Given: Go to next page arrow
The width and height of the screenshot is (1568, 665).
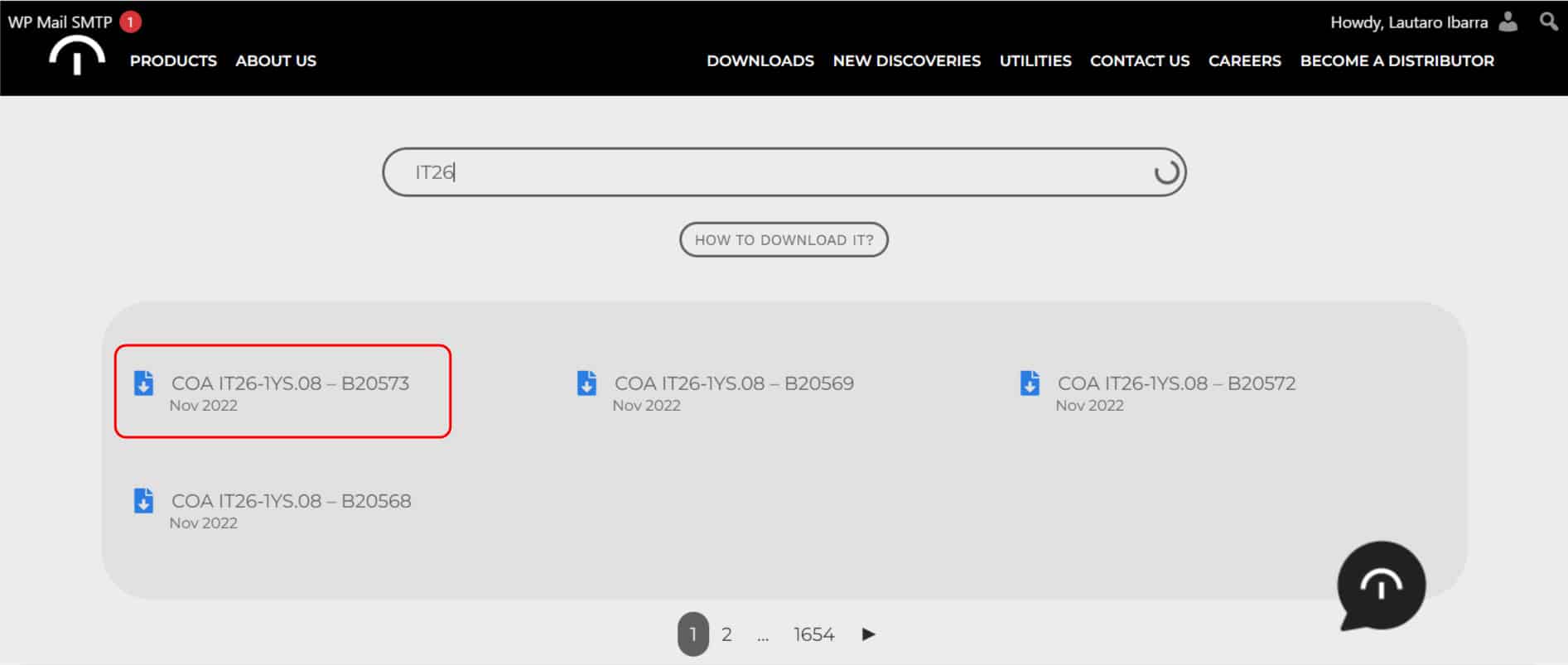Looking at the screenshot, I should click(868, 634).
